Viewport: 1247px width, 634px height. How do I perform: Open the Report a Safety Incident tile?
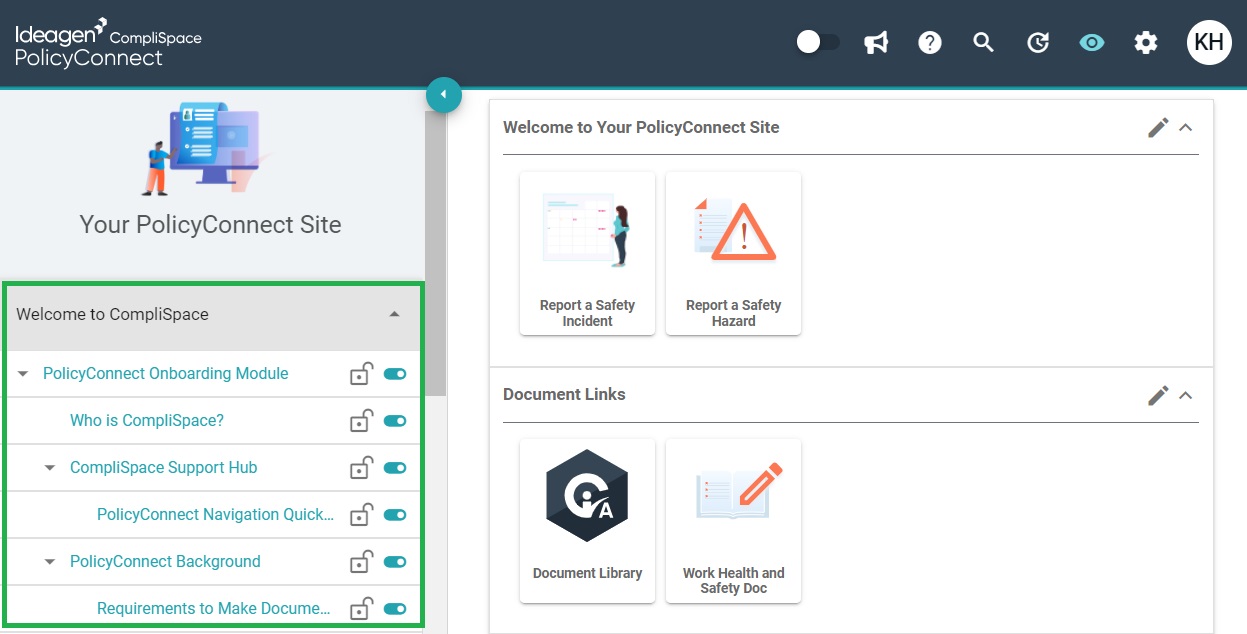588,254
